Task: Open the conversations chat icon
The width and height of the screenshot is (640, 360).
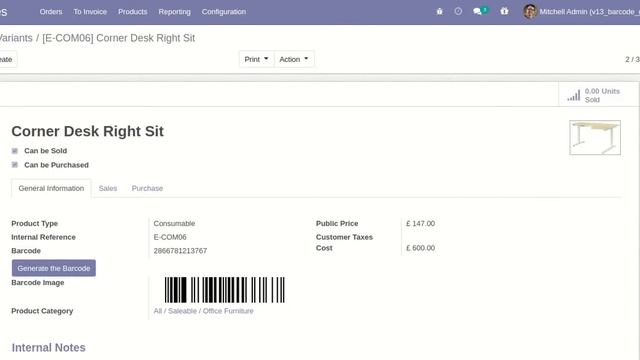Action: pyautogui.click(x=477, y=11)
